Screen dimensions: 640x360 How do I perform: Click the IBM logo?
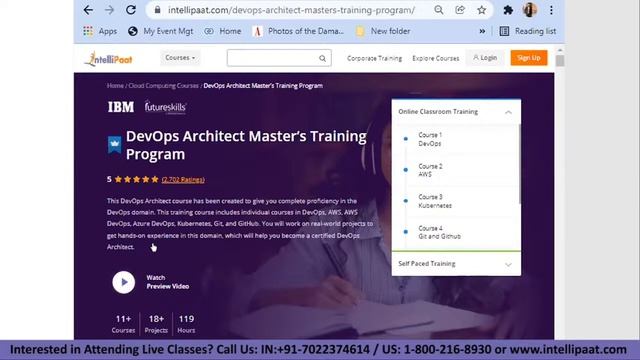[x=121, y=107]
